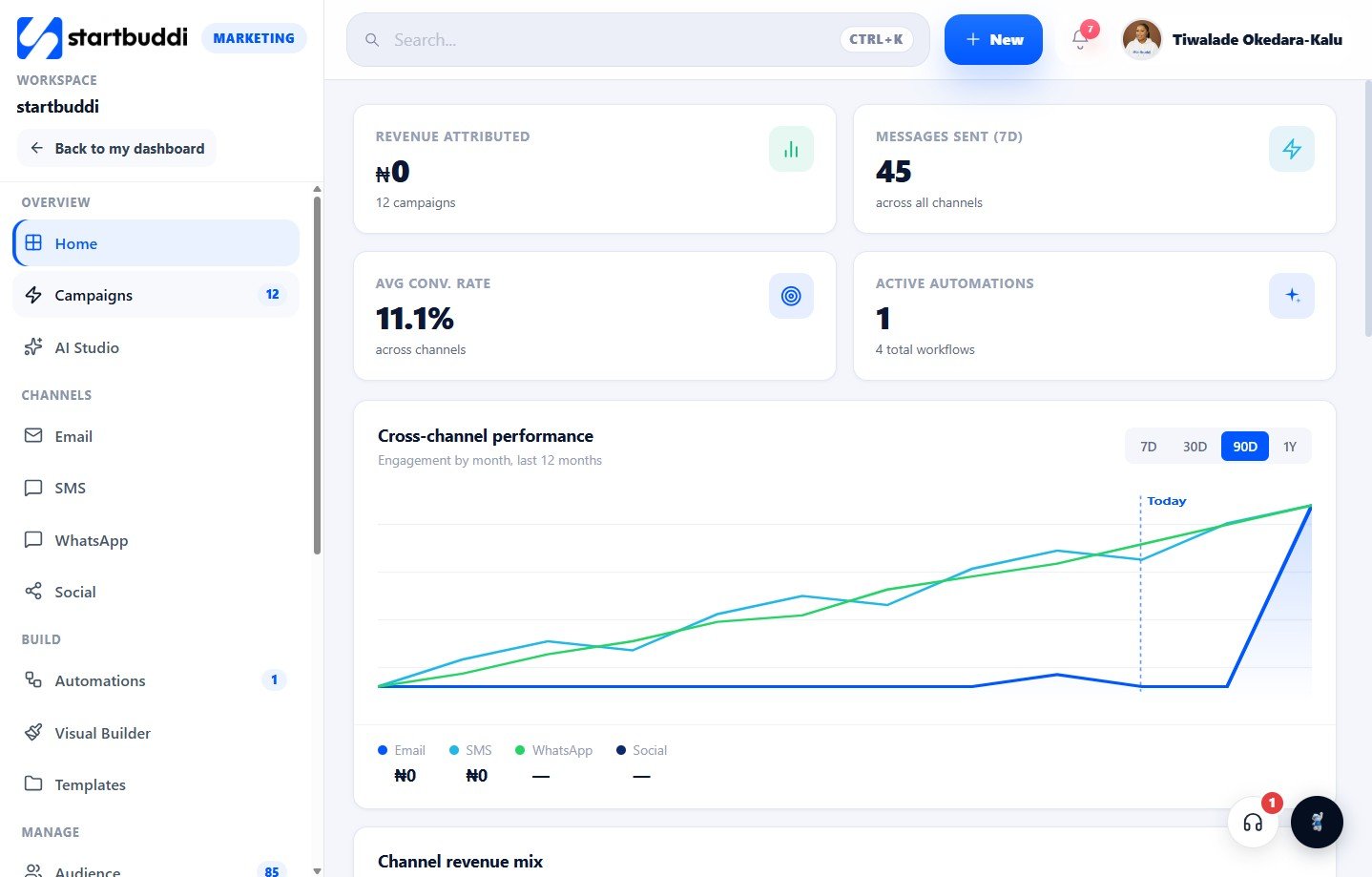This screenshot has width=1372, height=877.
Task: Click Tiwalade Okedara-Kalu name
Action: point(1257,39)
